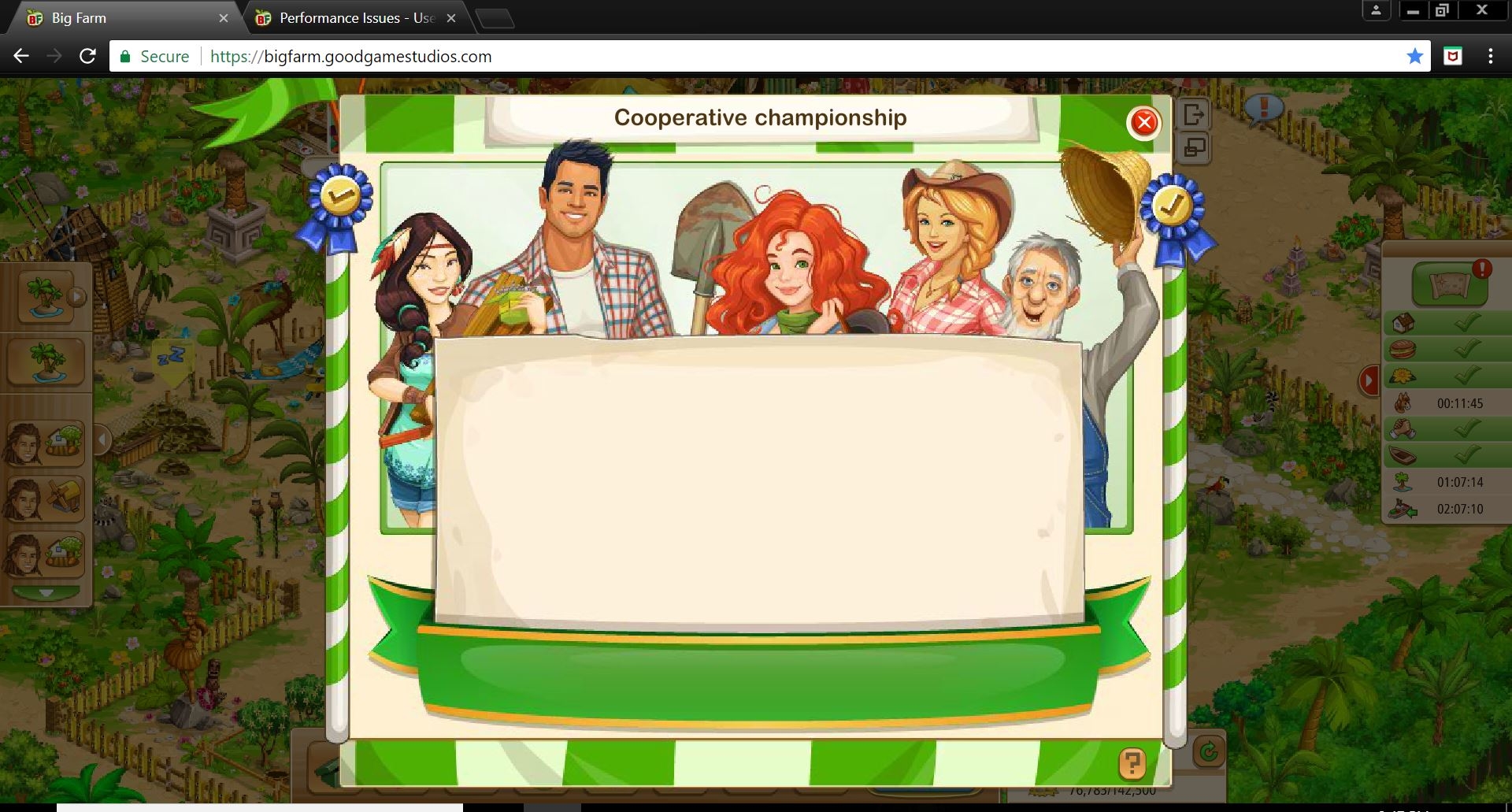Select the first character building row

(x=45, y=445)
